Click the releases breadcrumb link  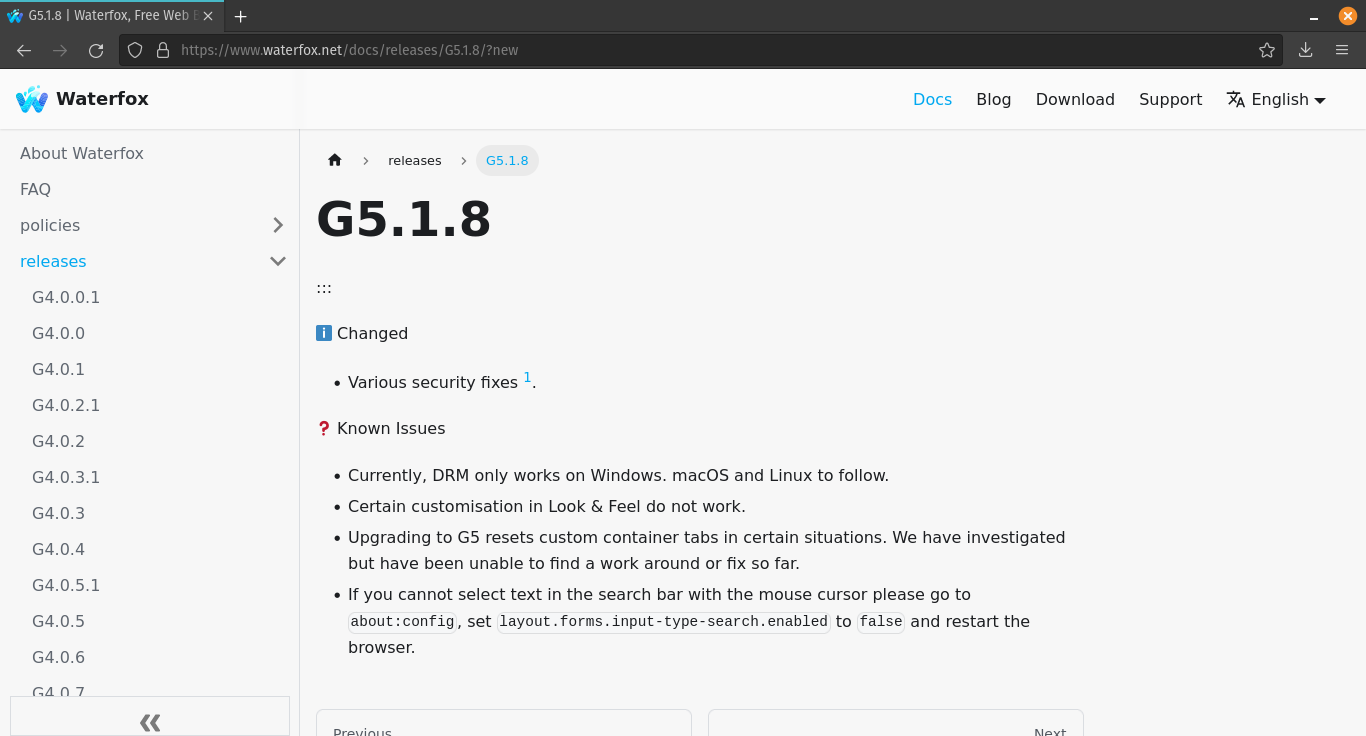415,160
